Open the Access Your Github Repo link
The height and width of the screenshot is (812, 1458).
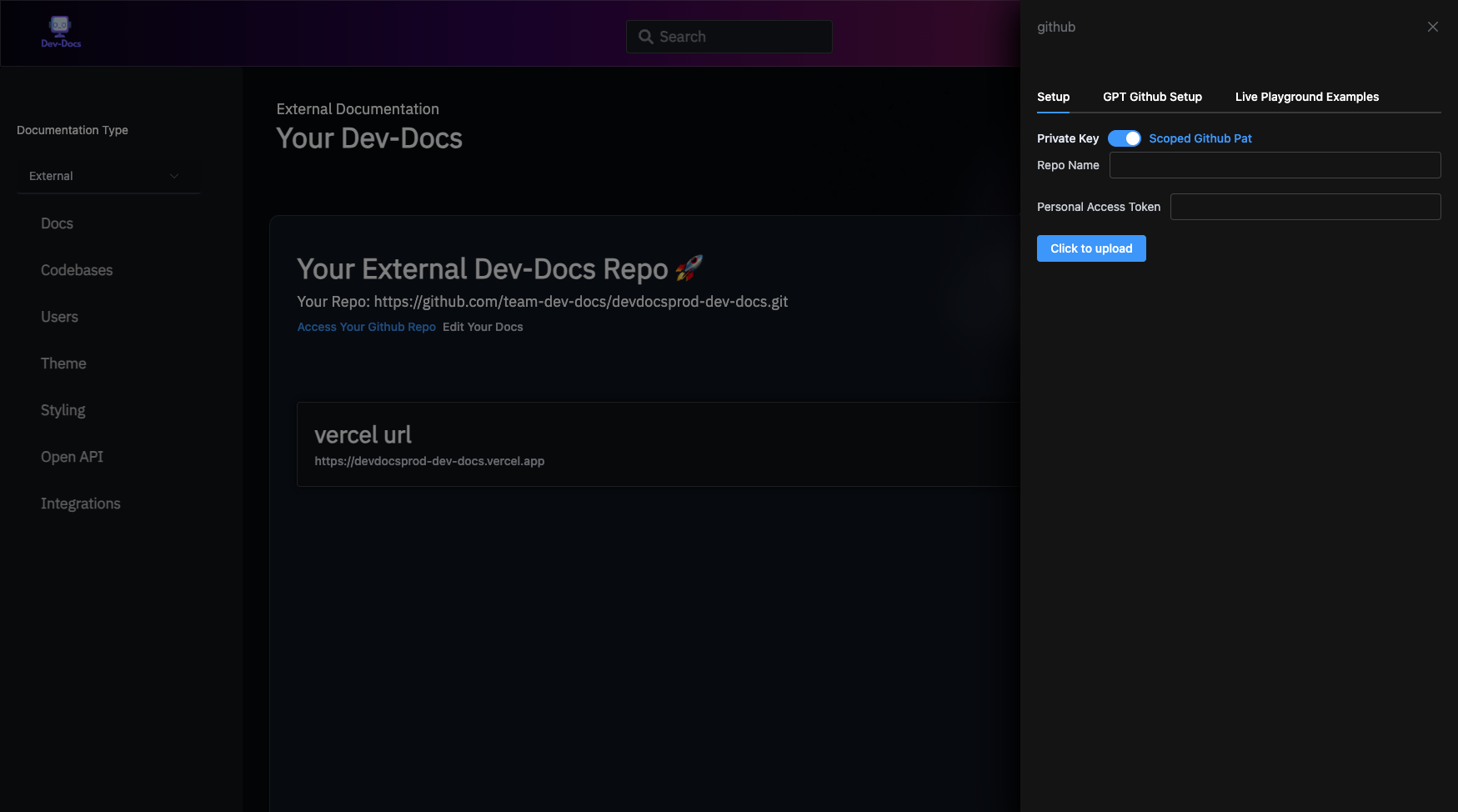point(366,327)
